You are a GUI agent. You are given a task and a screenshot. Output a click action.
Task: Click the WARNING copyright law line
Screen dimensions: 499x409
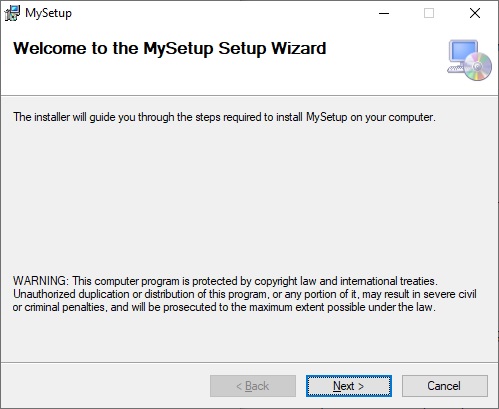(225, 281)
